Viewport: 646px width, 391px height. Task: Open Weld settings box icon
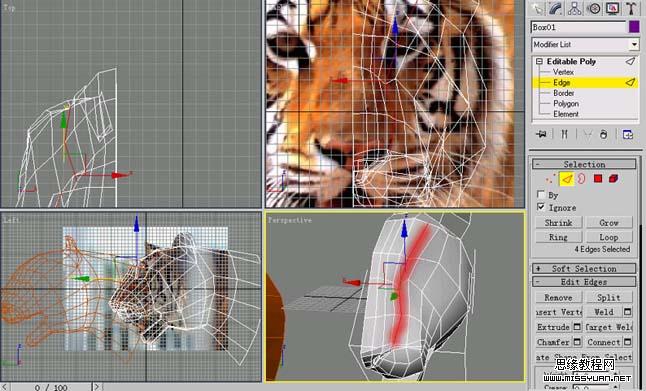tap(627, 312)
